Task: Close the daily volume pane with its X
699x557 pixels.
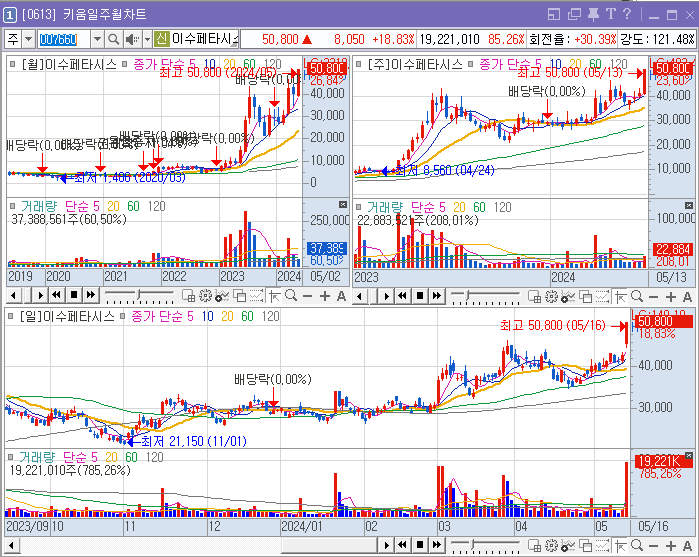Action: (688, 455)
